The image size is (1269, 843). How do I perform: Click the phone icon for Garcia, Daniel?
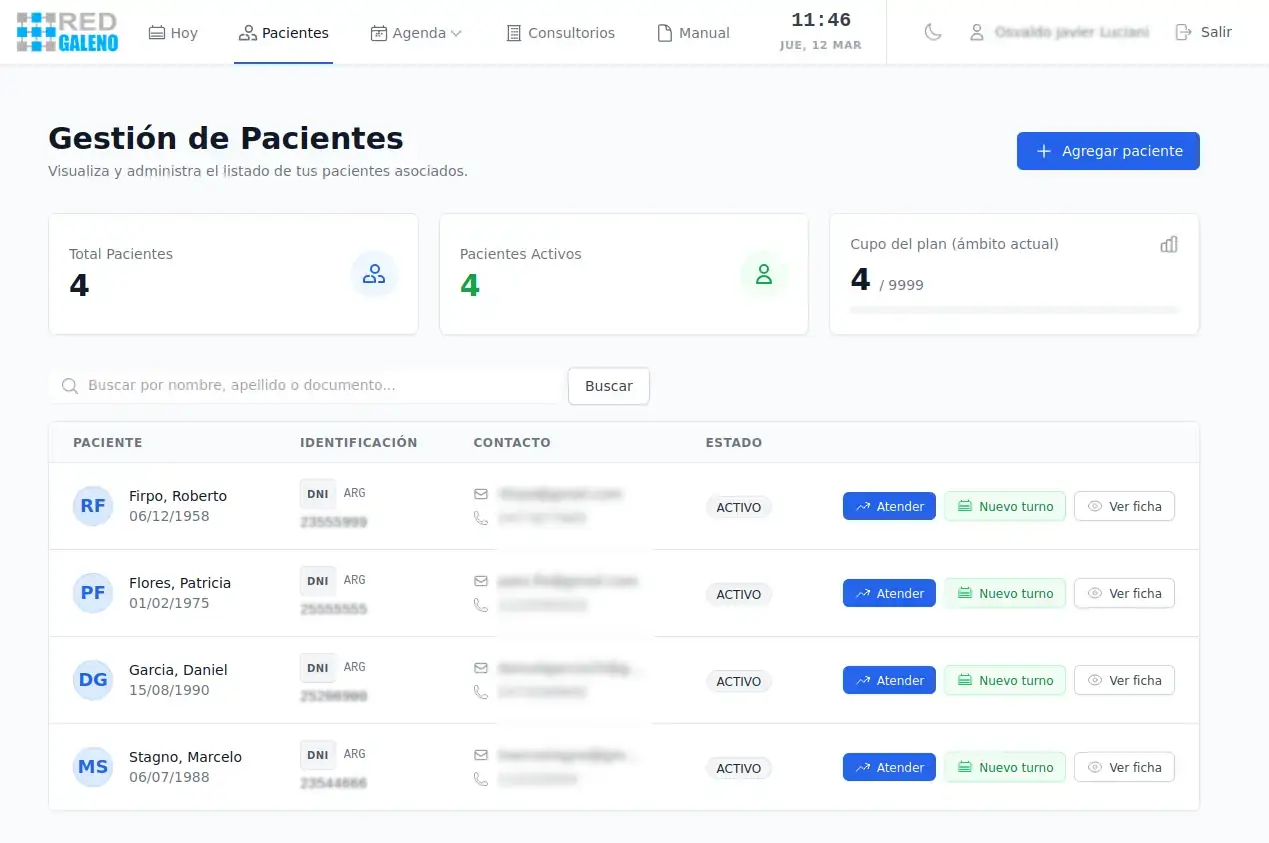point(481,691)
